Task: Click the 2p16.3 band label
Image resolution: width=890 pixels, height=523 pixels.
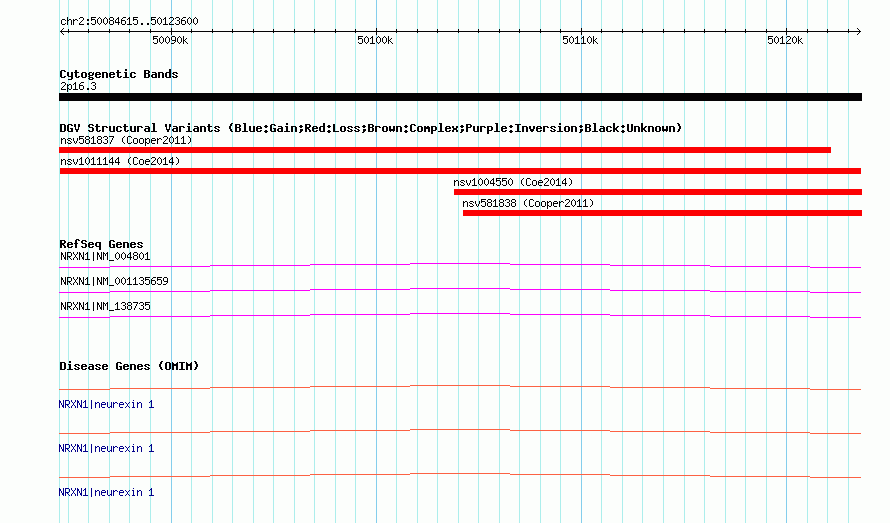Action: tap(78, 86)
